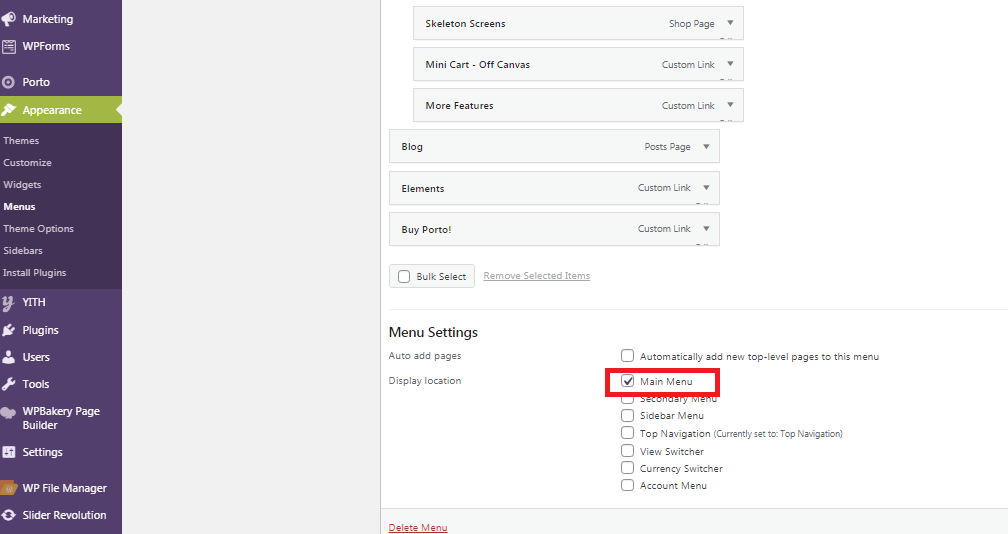
Task: Click the Users person icon
Action: 8,357
